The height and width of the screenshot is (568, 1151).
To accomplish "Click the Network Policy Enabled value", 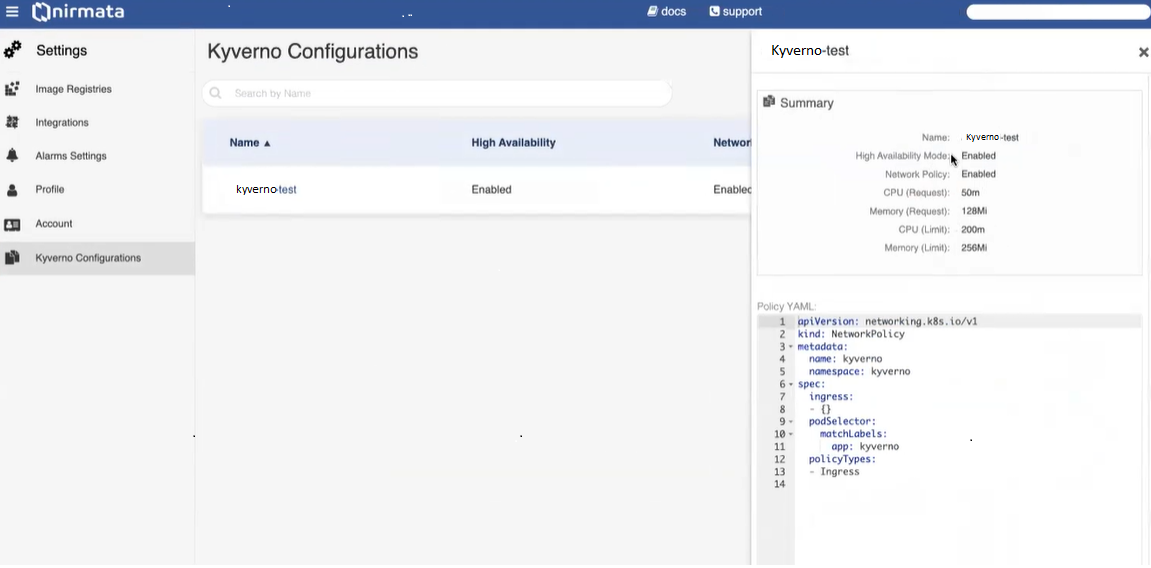I will coord(978,174).
